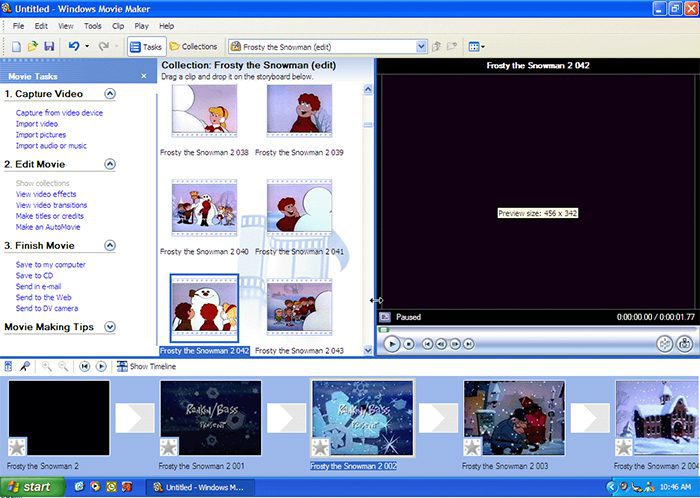Image resolution: width=700 pixels, height=498 pixels.
Task: Open the Windows Start menu
Action: [33, 487]
